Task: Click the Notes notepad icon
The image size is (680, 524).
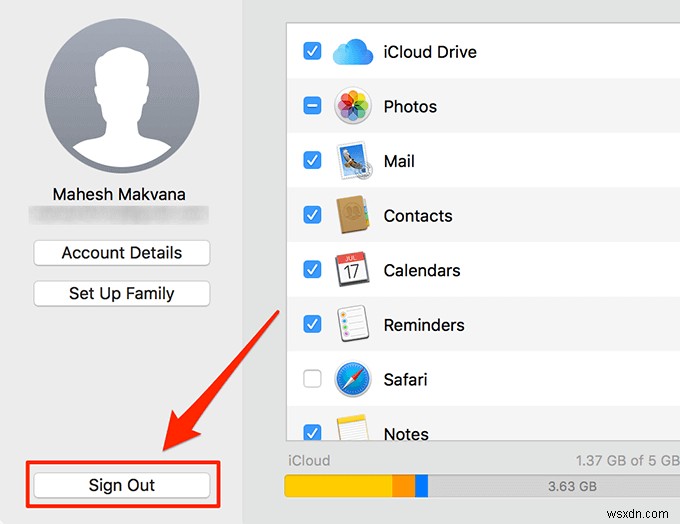Action: click(x=353, y=428)
